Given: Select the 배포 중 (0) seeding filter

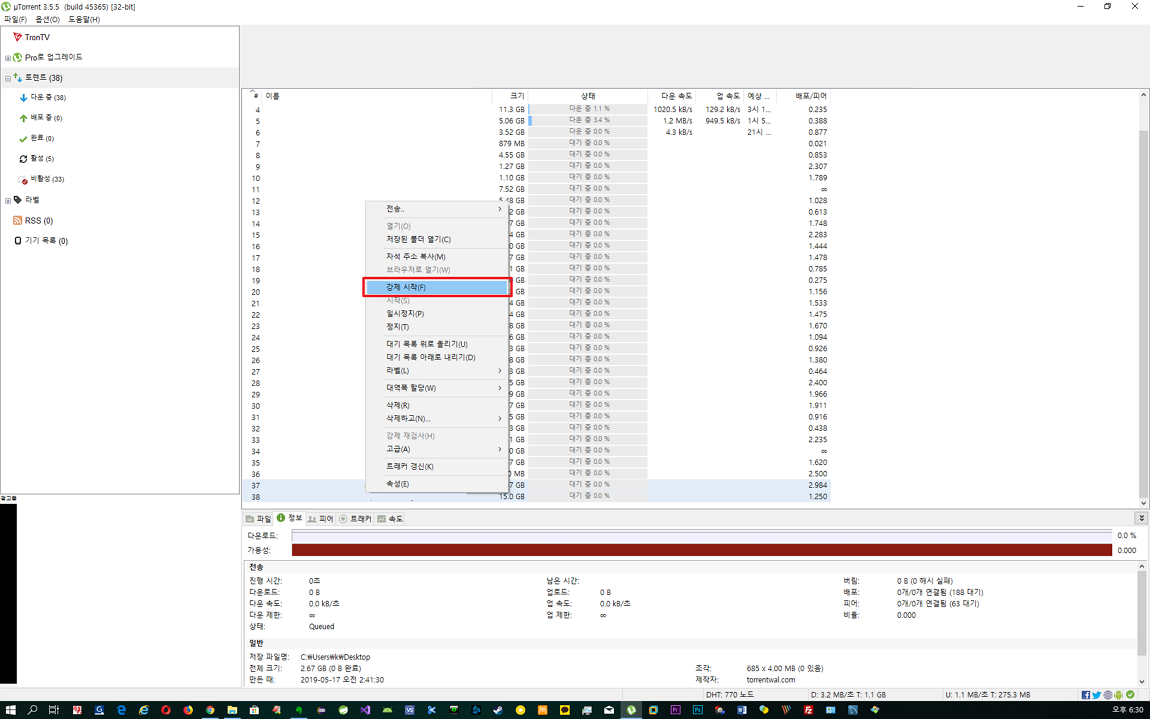Looking at the screenshot, I should (41, 118).
